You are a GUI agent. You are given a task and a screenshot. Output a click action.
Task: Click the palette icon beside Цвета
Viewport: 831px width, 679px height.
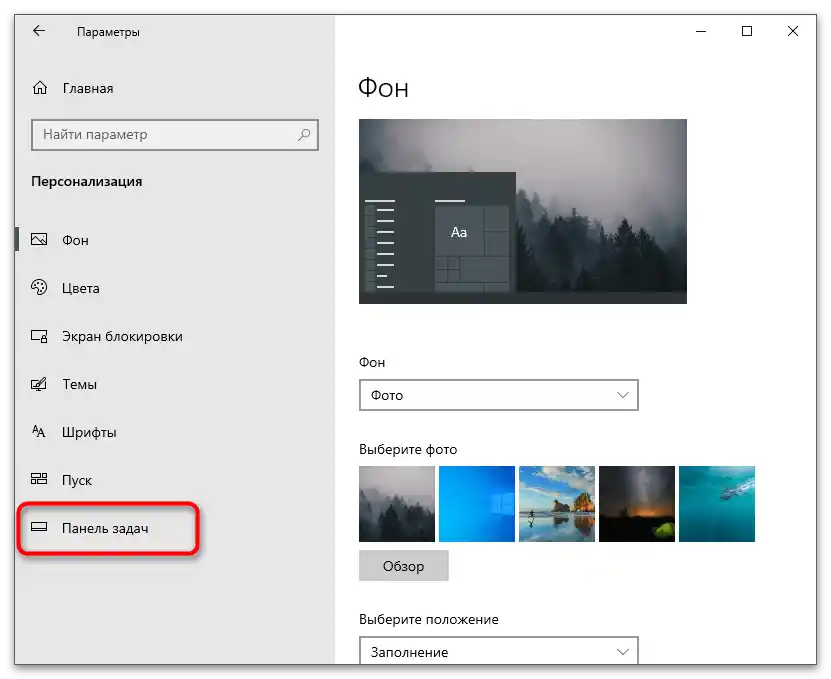click(39, 287)
